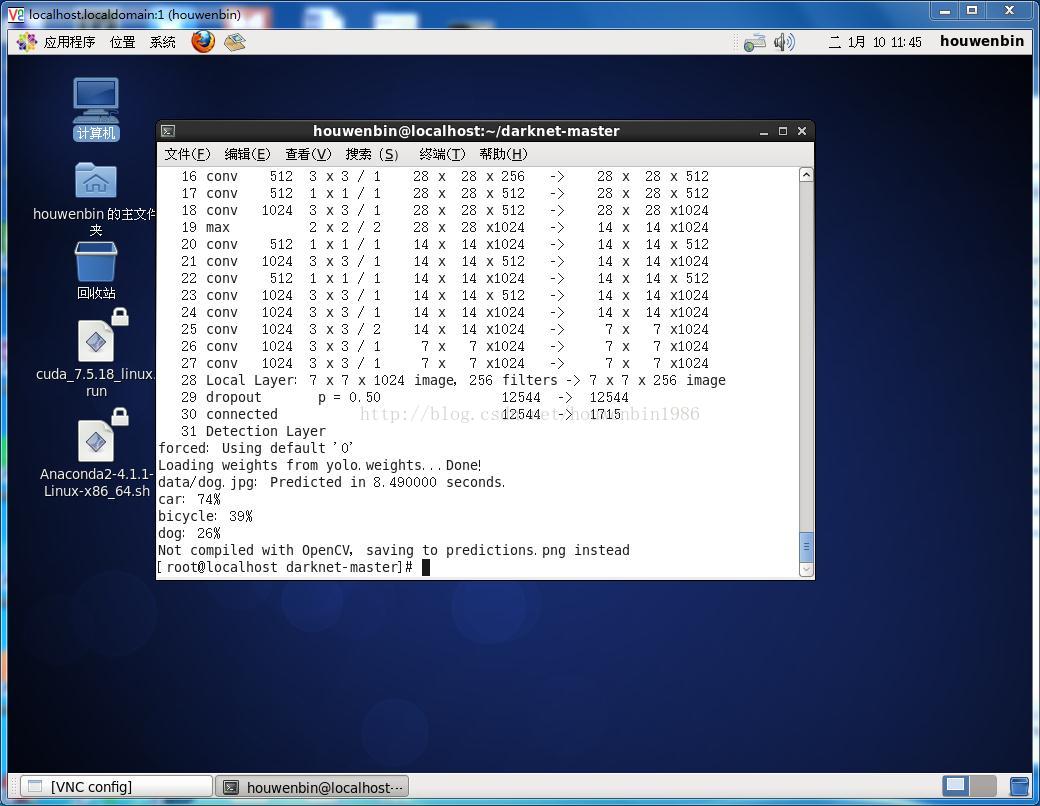Click the 'car: 74%' output line
Image resolution: width=1040 pixels, height=806 pixels.
point(189,499)
